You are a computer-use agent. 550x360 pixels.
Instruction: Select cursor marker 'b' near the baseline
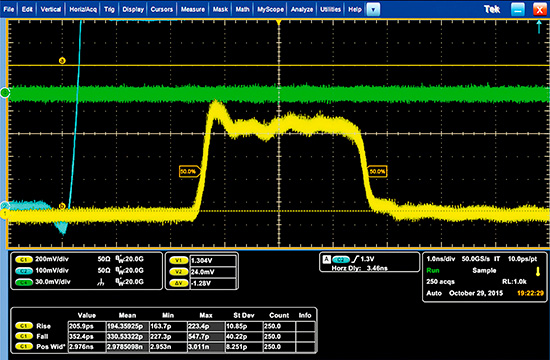pos(62,206)
